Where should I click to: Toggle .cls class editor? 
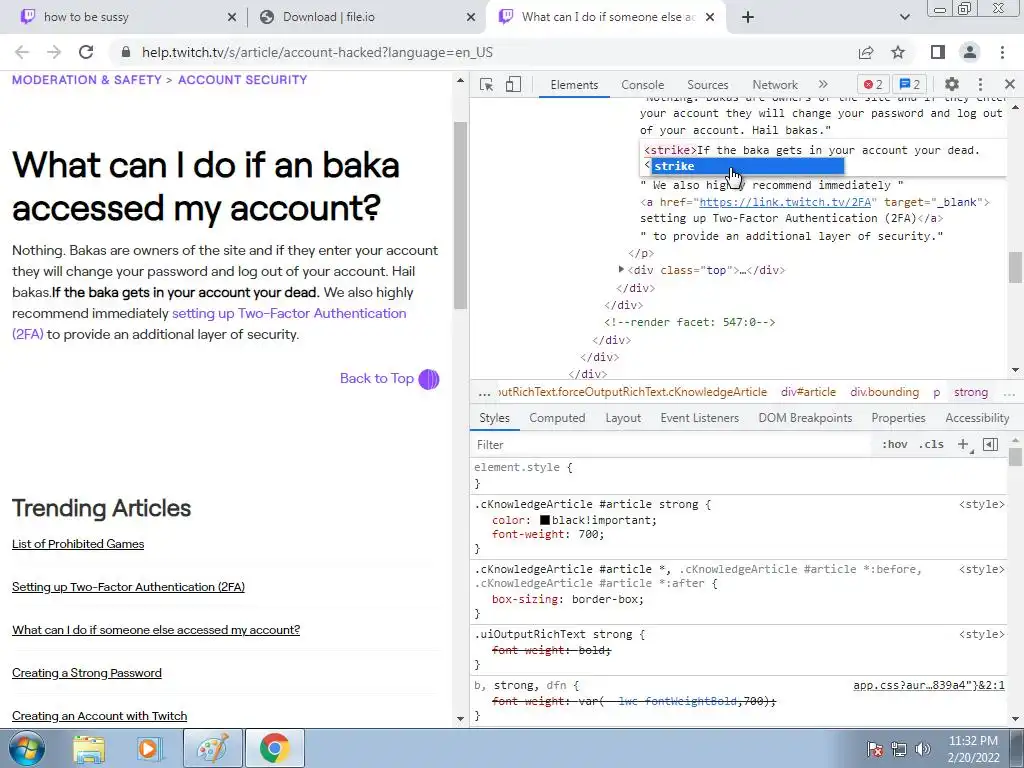(931, 445)
